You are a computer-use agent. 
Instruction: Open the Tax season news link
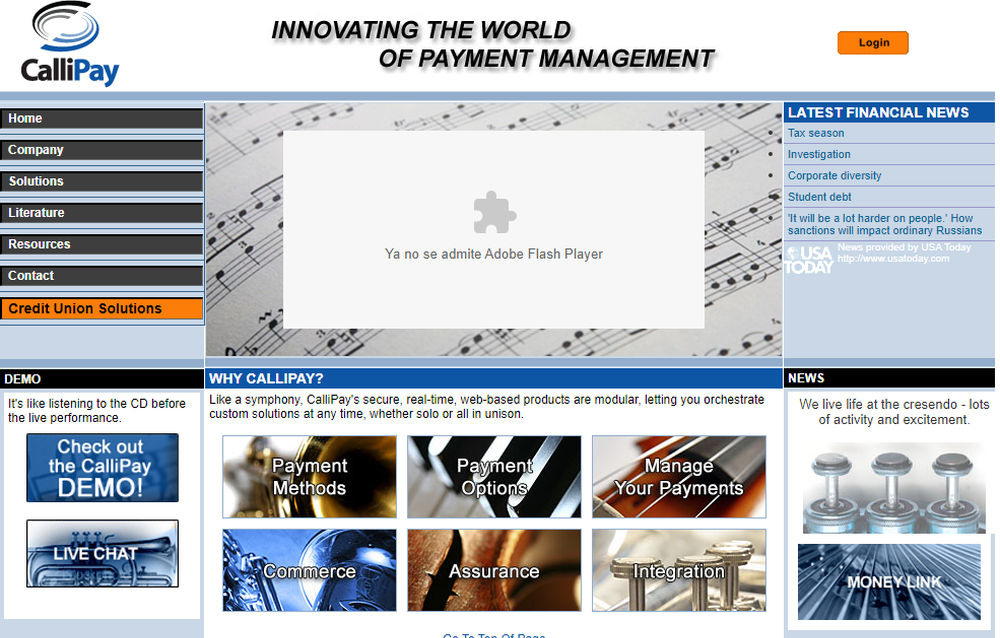tap(816, 133)
